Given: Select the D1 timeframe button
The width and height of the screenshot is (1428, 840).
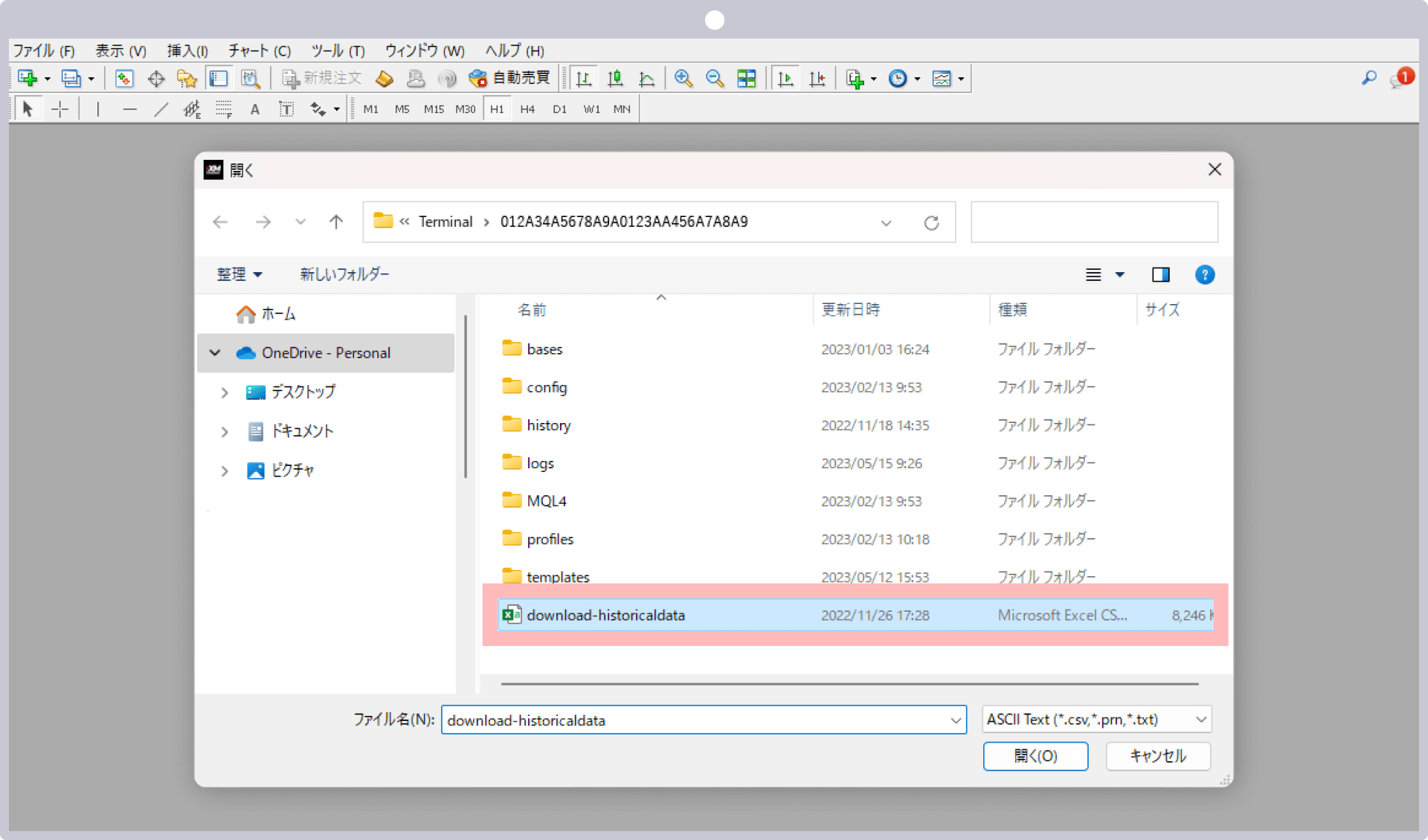Looking at the screenshot, I should 559,109.
